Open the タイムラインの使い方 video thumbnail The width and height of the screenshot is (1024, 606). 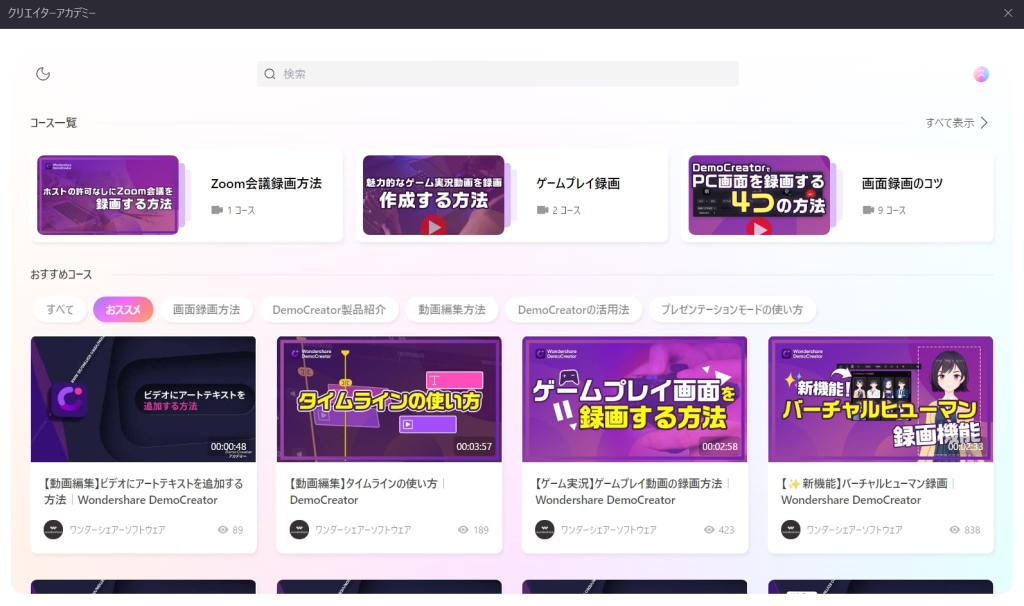click(x=389, y=399)
